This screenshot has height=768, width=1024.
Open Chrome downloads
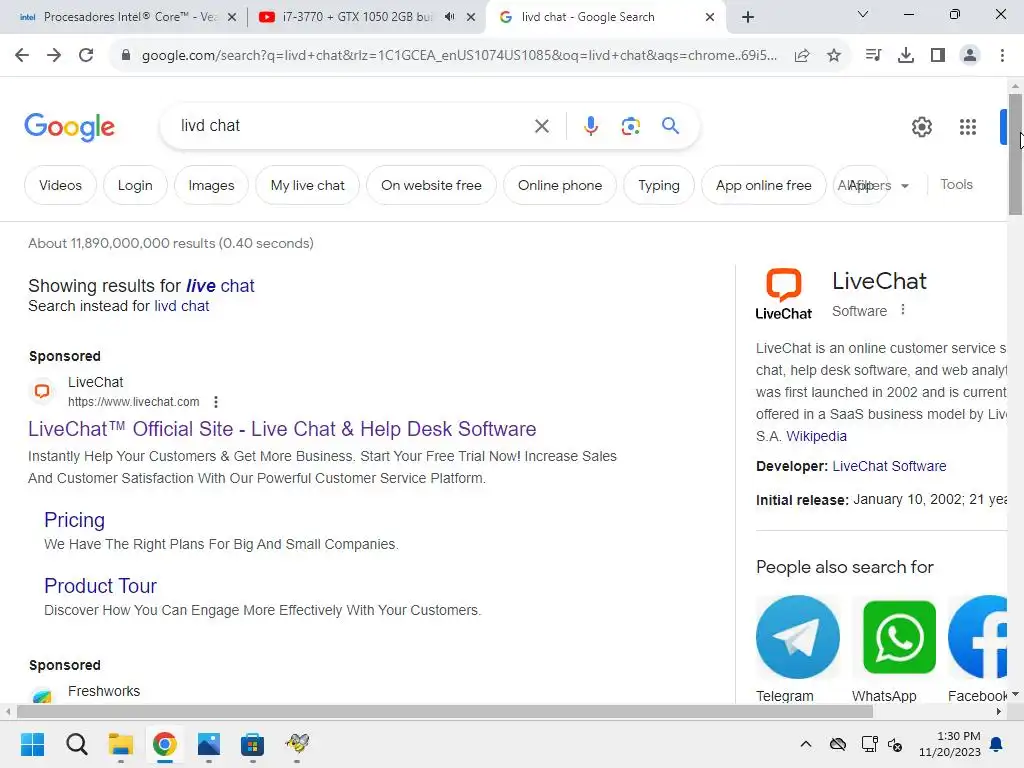coord(906,56)
